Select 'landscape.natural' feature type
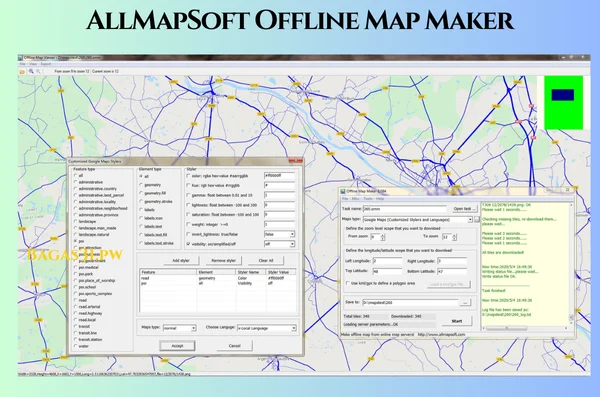 [x=75, y=234]
